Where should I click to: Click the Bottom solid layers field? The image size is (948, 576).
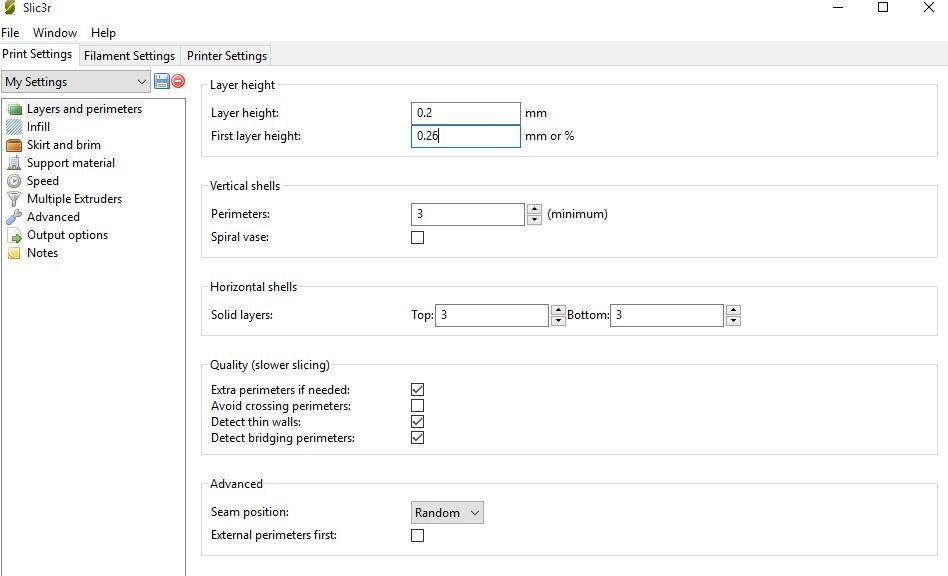[x=667, y=316]
